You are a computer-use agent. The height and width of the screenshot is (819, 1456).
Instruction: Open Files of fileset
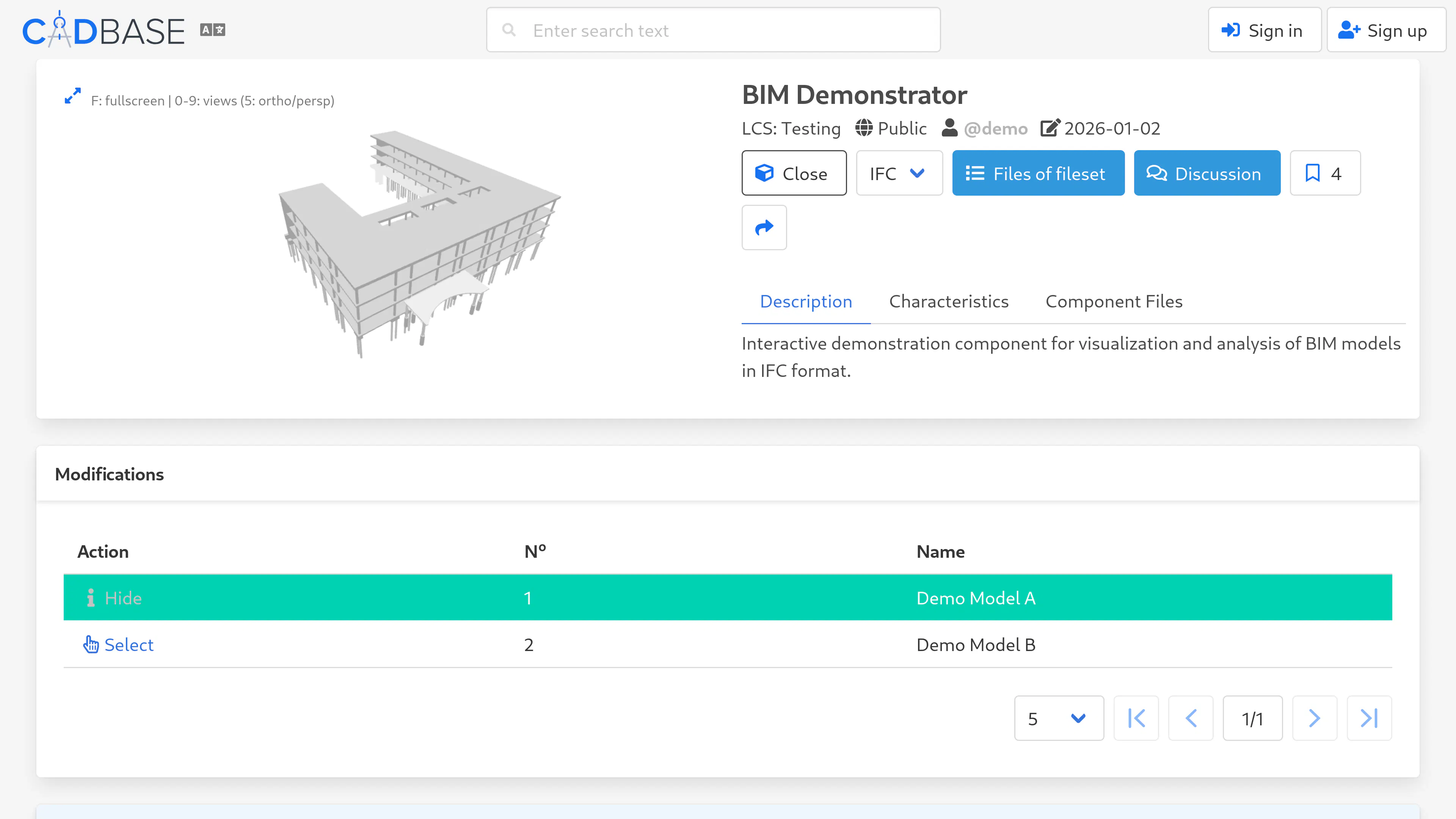1038,173
